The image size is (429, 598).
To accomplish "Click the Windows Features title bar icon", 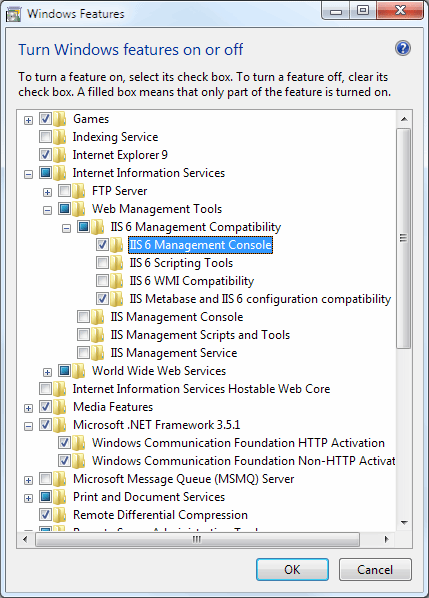I will [13, 14].
